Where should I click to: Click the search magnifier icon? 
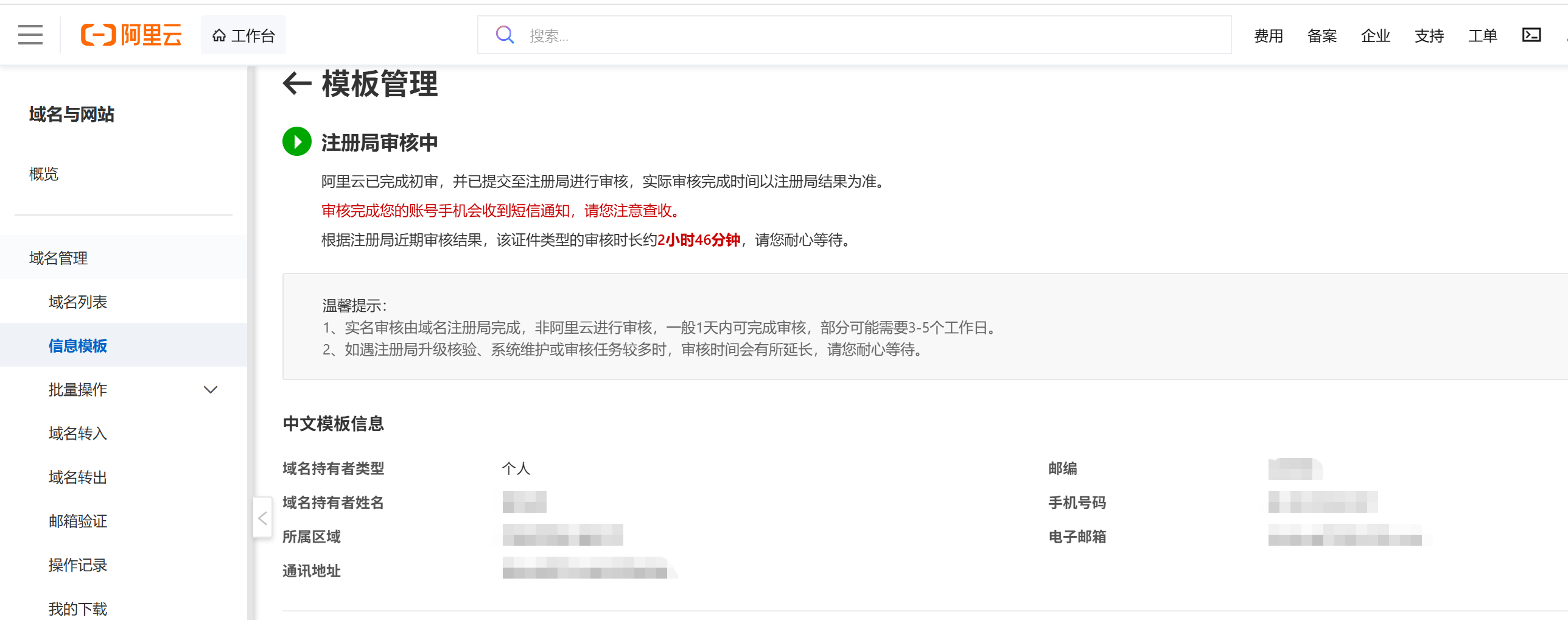(x=505, y=35)
